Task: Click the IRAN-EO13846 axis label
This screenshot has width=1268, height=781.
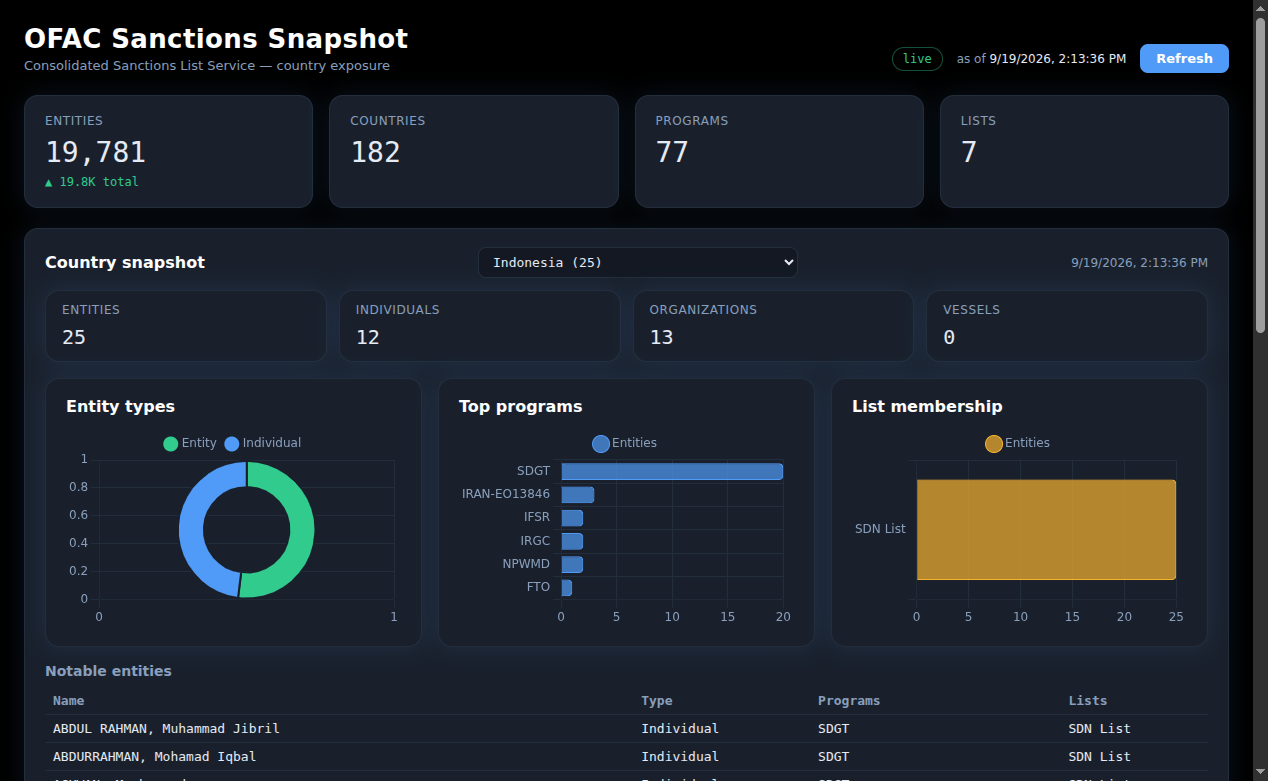Action: click(x=506, y=494)
